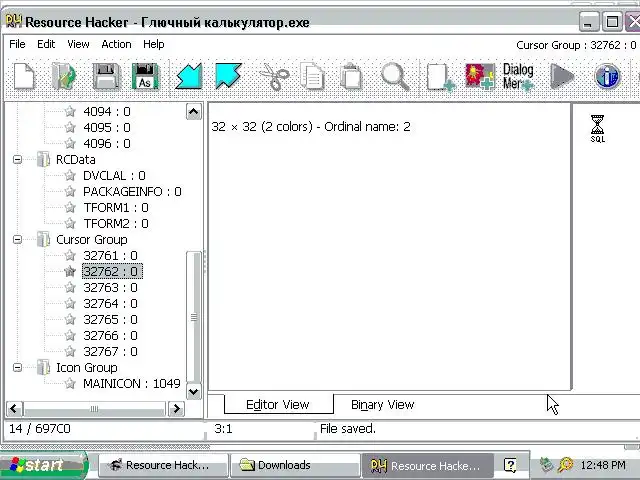
Task: Click the 14 / 697C0 status entry
Action: [x=40, y=429]
